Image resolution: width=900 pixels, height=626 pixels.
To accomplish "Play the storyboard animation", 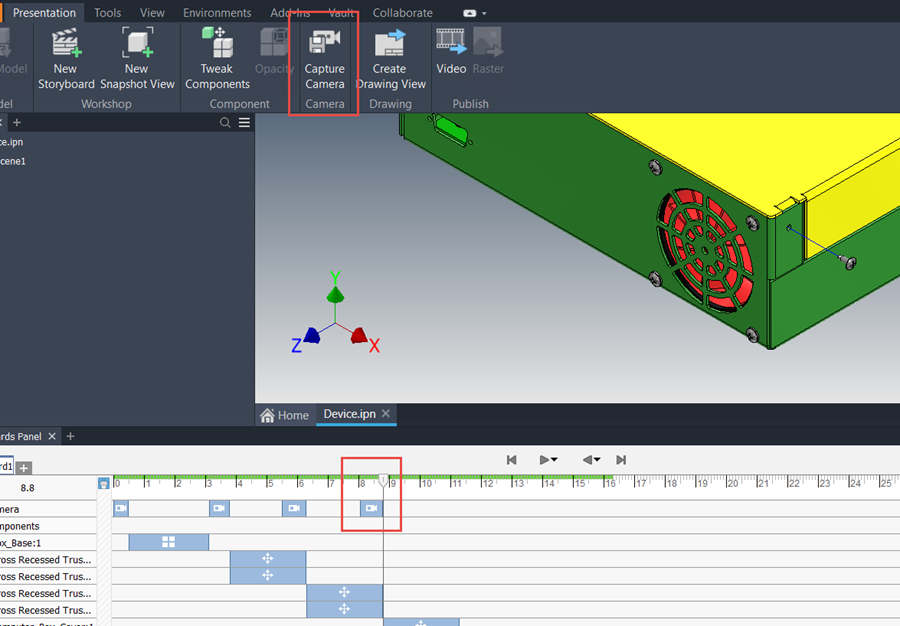I will pos(542,460).
